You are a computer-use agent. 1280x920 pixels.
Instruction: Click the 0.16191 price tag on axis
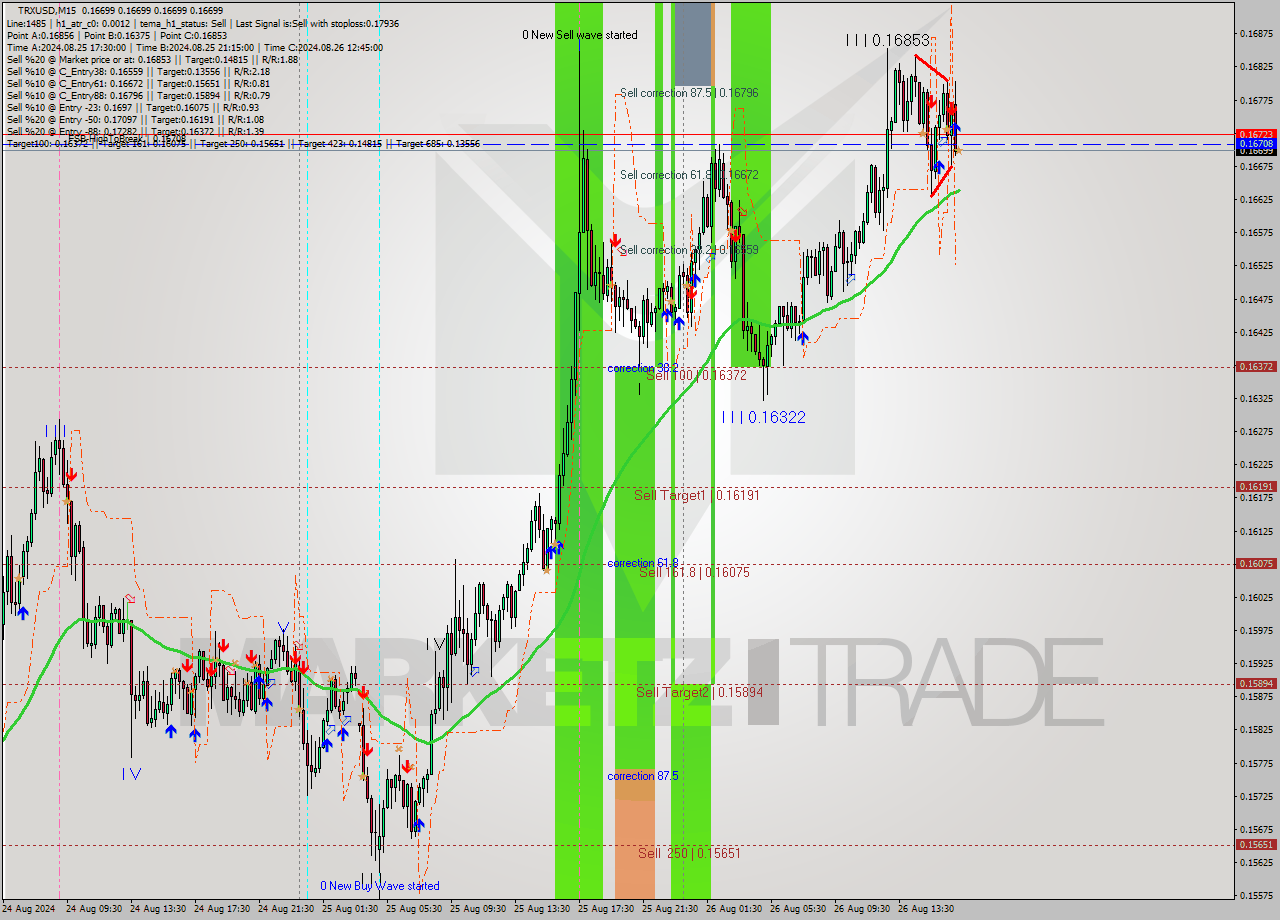click(x=1256, y=487)
